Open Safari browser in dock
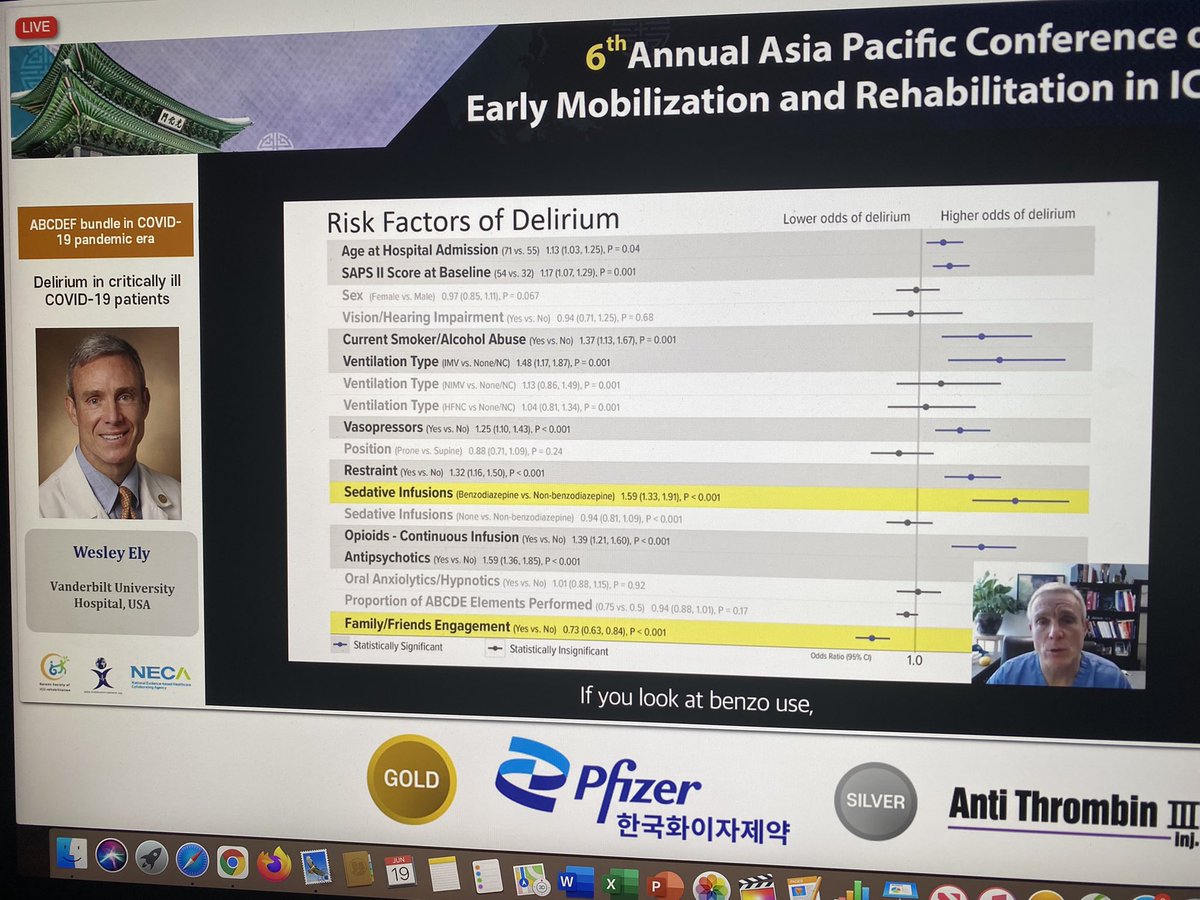 (192, 859)
